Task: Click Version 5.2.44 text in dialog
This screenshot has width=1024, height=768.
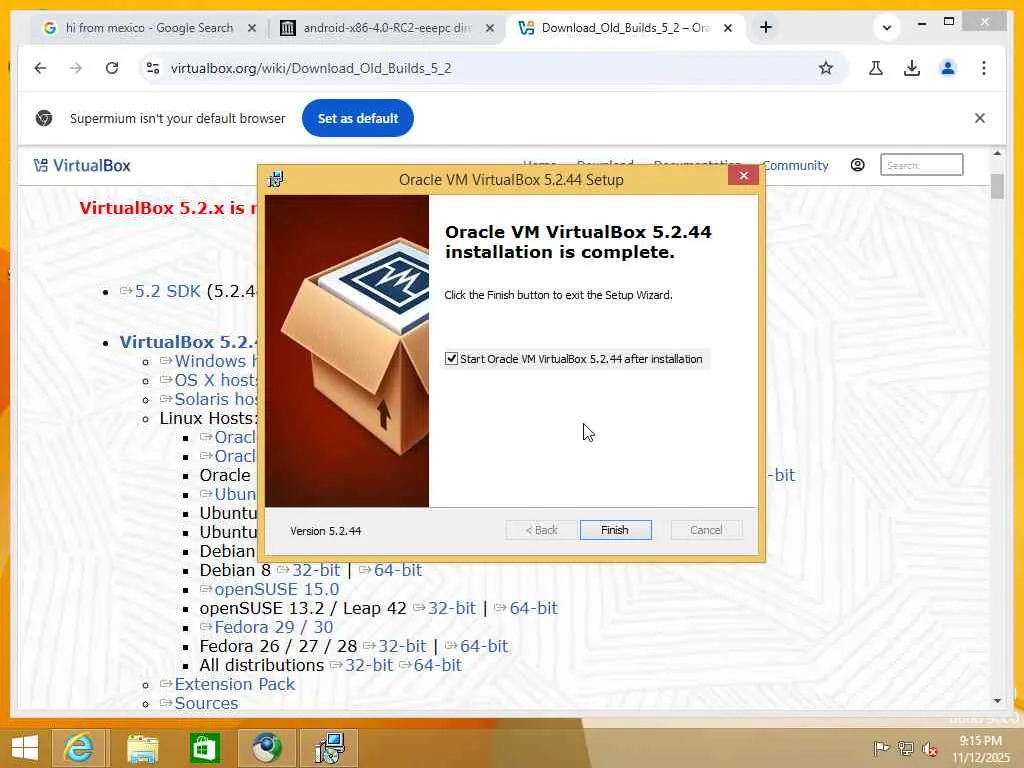Action: [326, 531]
